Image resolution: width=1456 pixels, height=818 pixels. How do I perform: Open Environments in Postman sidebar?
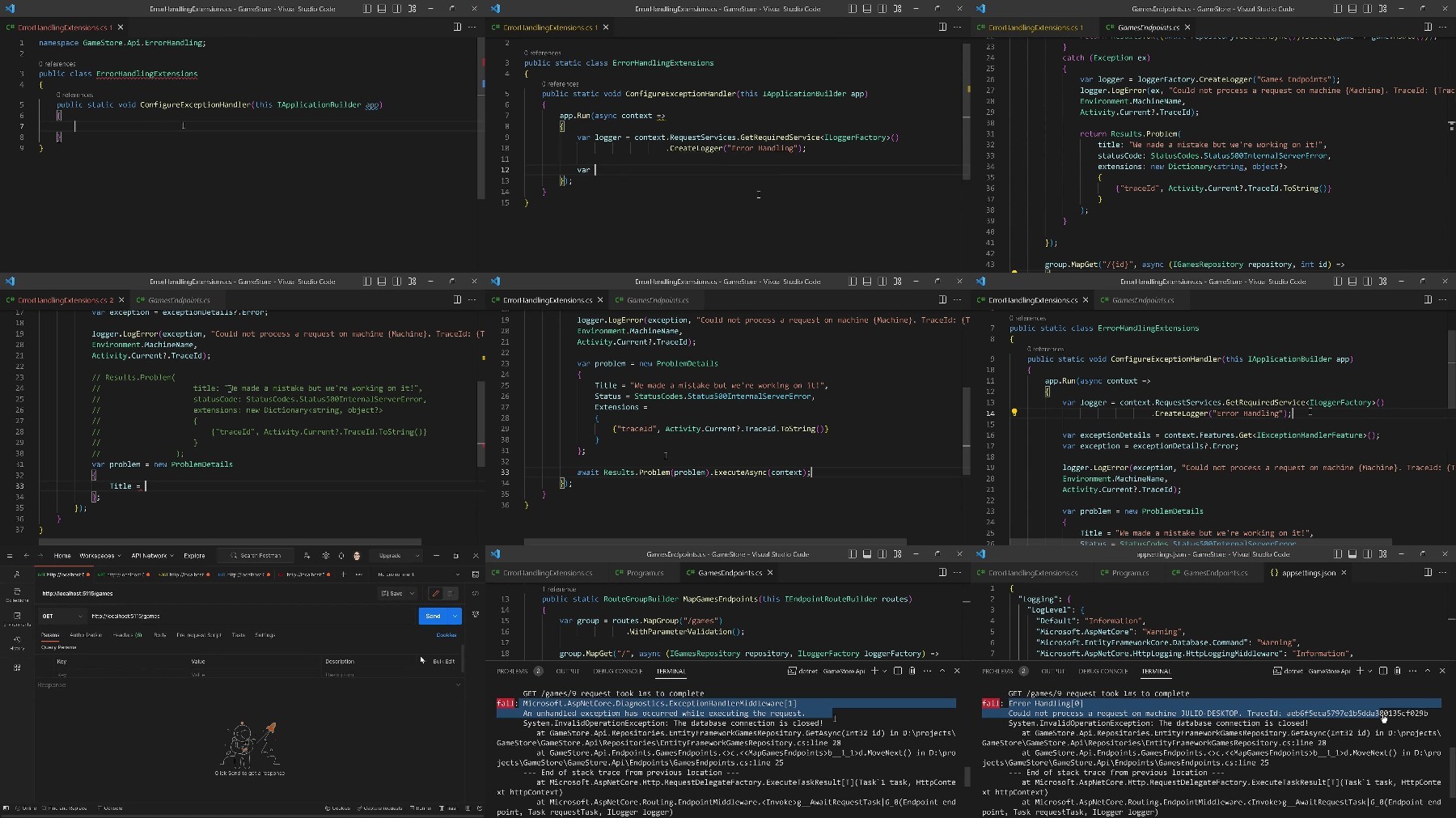(x=17, y=619)
